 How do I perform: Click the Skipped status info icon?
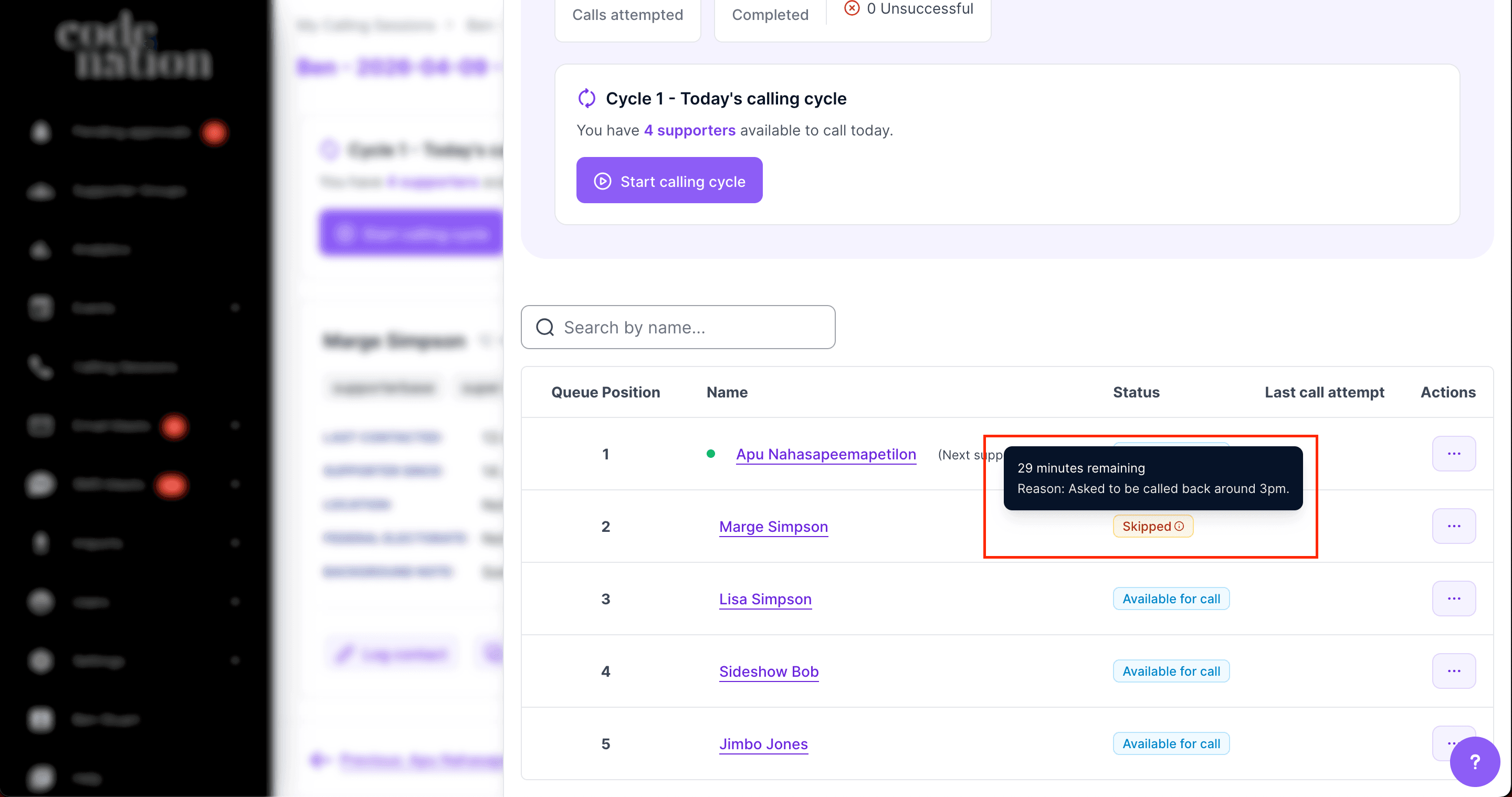[x=1179, y=527]
